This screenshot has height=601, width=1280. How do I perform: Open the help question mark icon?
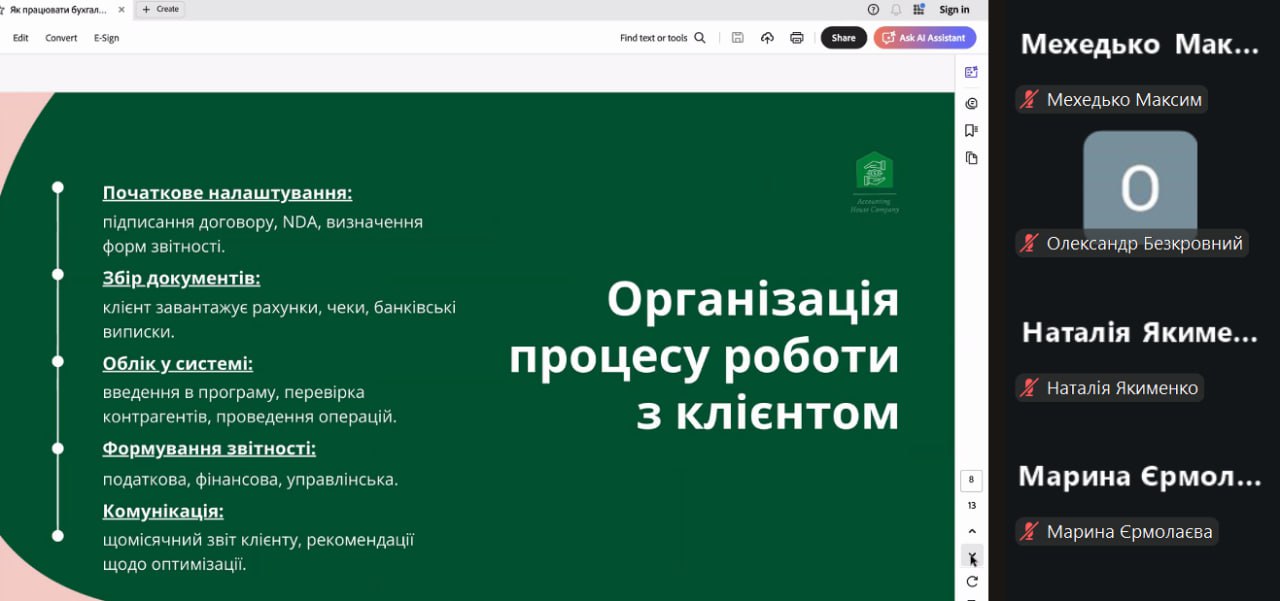pos(873,9)
